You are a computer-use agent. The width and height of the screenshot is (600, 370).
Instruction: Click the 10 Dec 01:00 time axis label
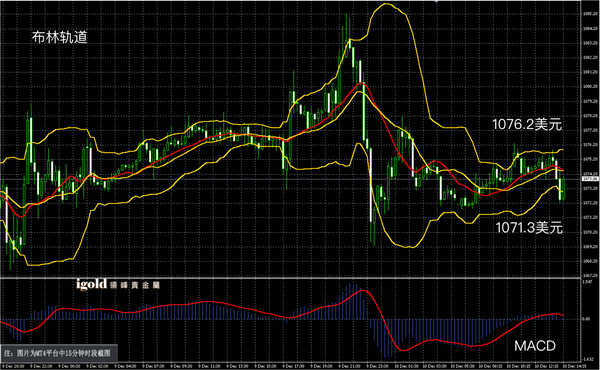(405, 366)
